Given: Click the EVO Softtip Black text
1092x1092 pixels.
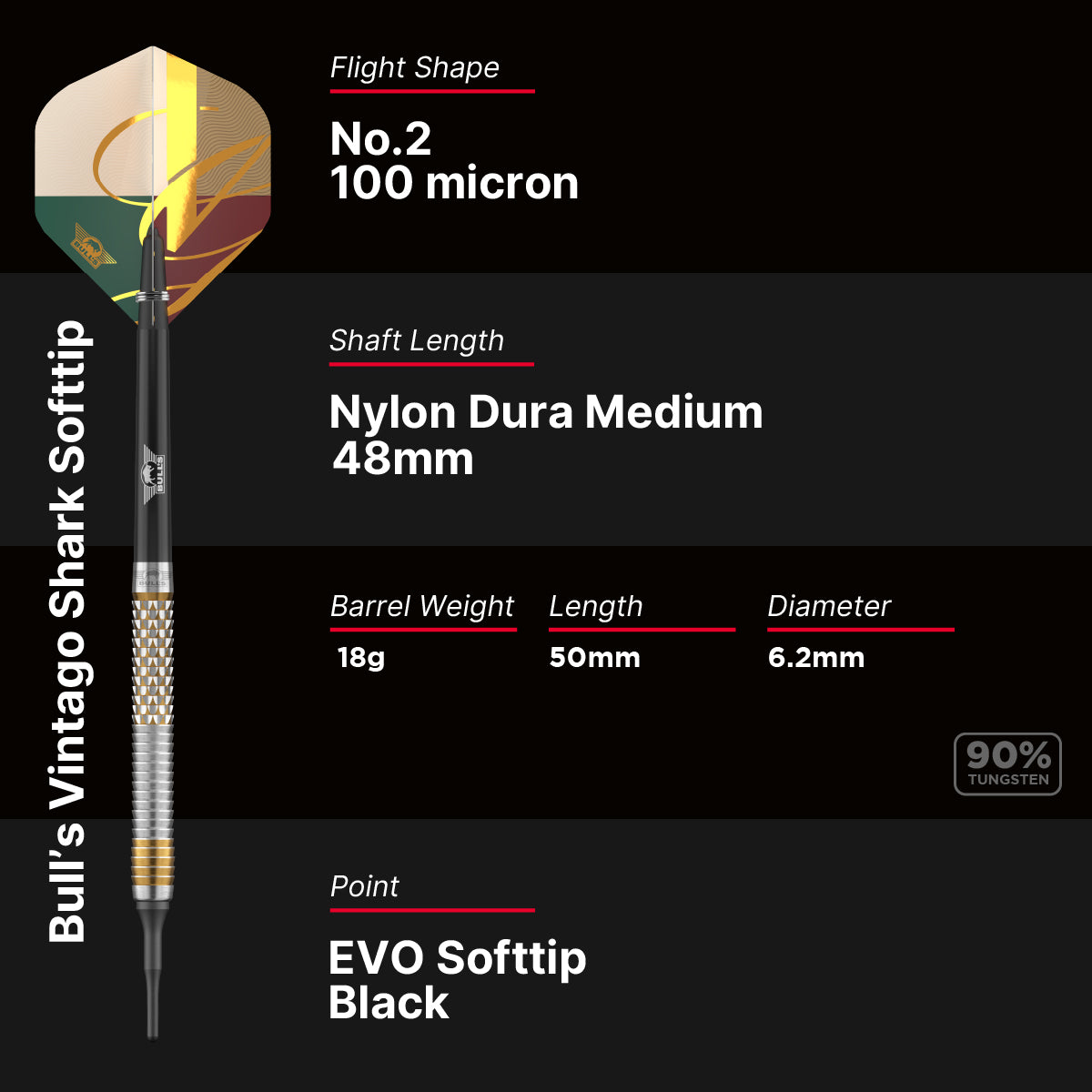Looking at the screenshot, I should coord(457,980).
